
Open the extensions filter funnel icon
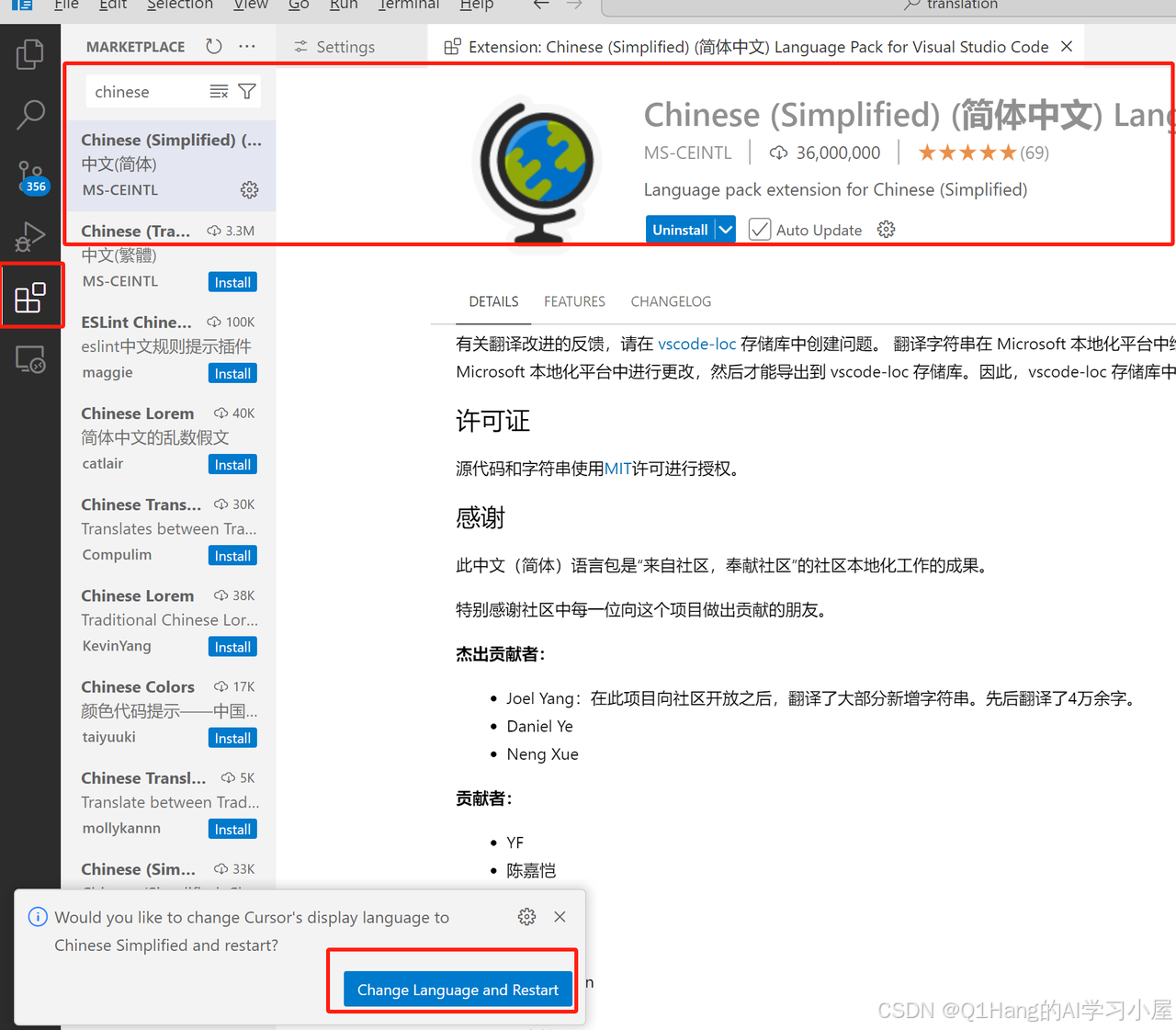tap(247, 92)
